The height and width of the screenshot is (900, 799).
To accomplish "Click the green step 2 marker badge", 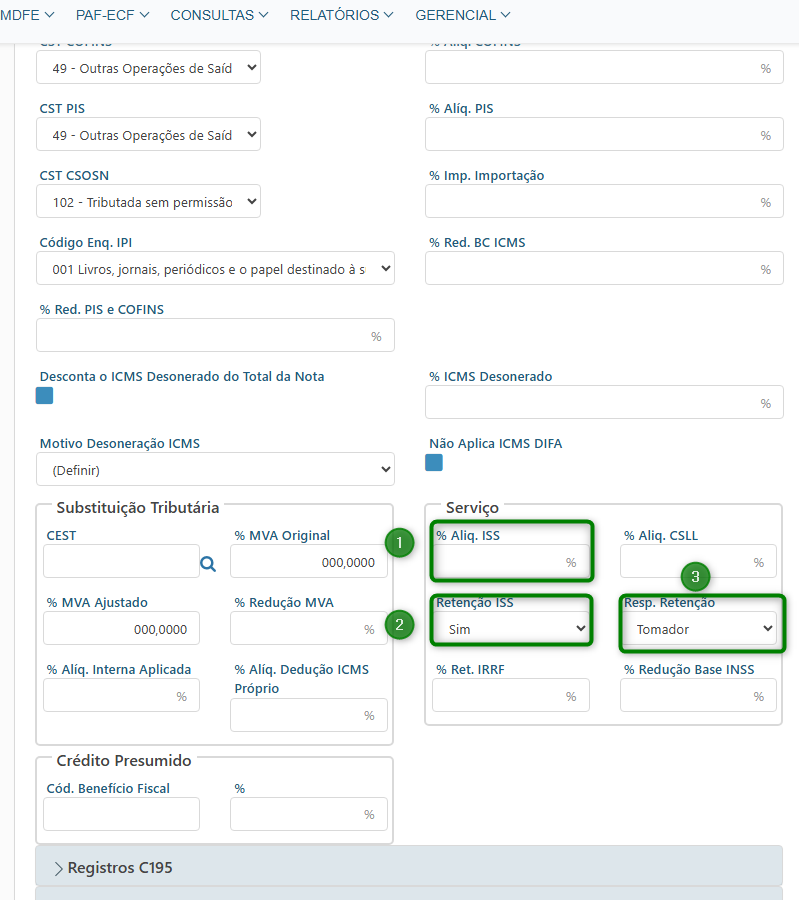I will [x=400, y=625].
